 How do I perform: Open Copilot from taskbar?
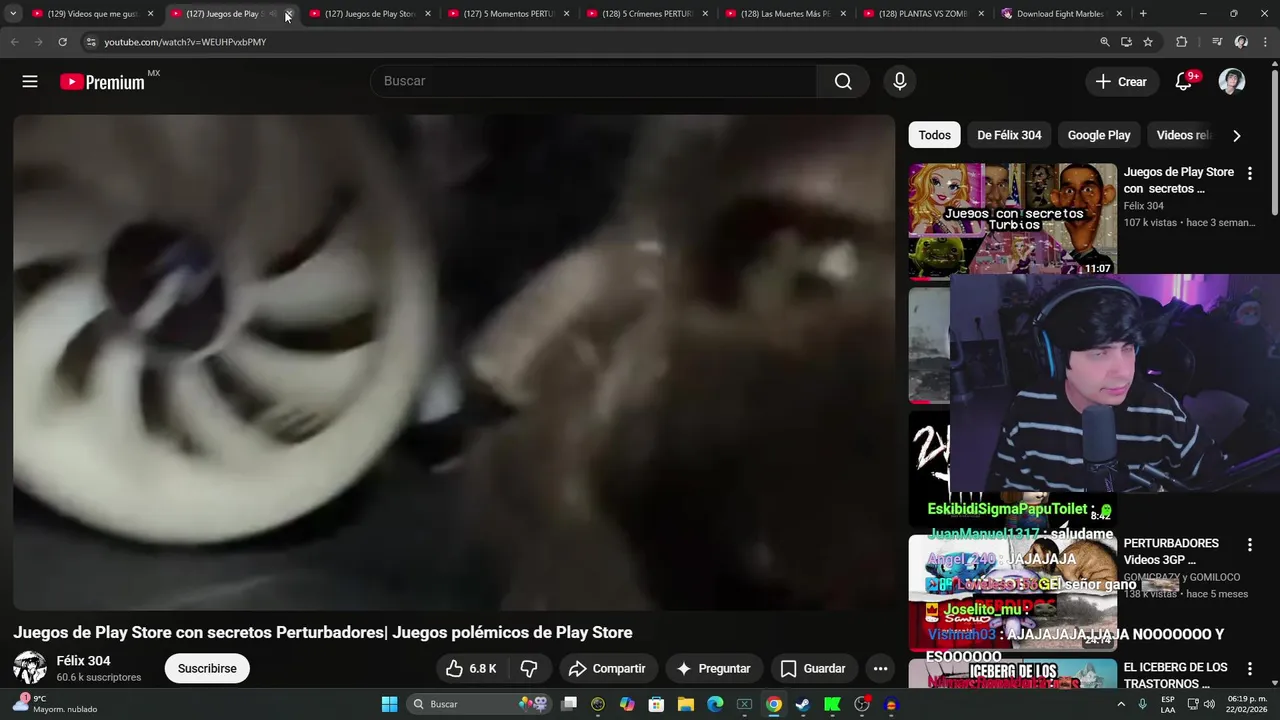[x=627, y=704]
